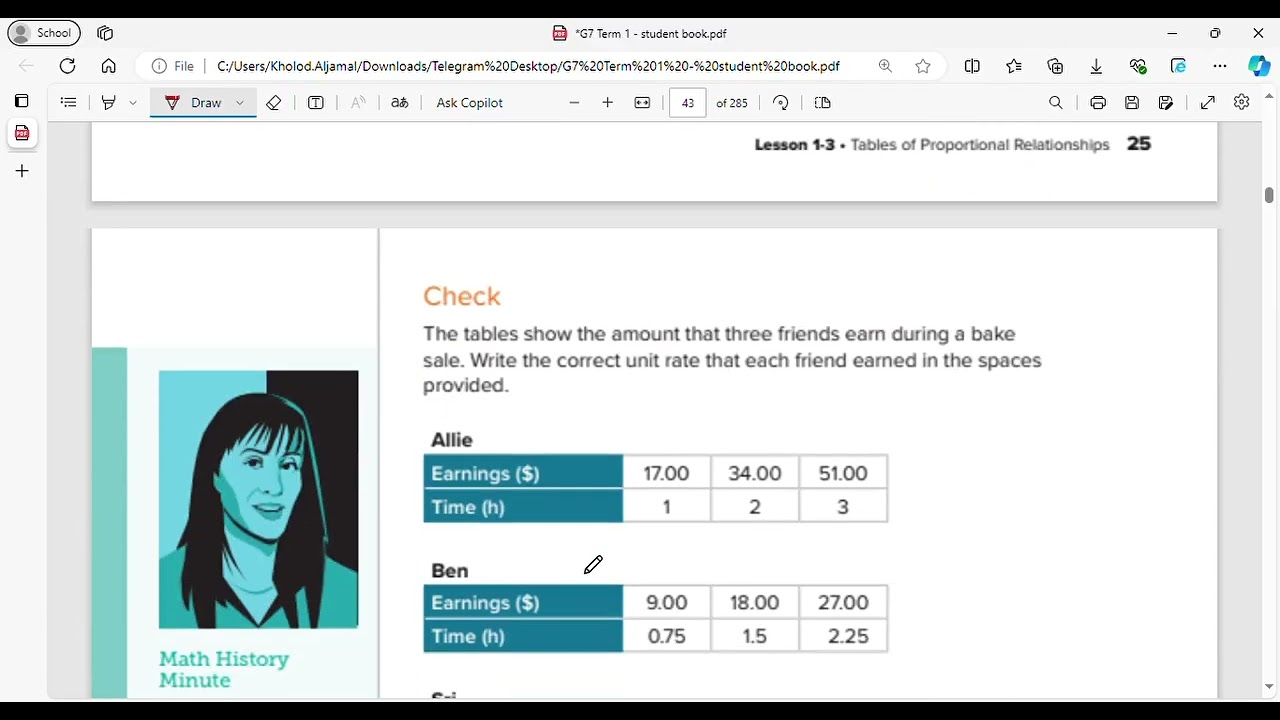Click Lesson 1-3 page header text
This screenshot has height=720, width=1280.
click(x=932, y=145)
